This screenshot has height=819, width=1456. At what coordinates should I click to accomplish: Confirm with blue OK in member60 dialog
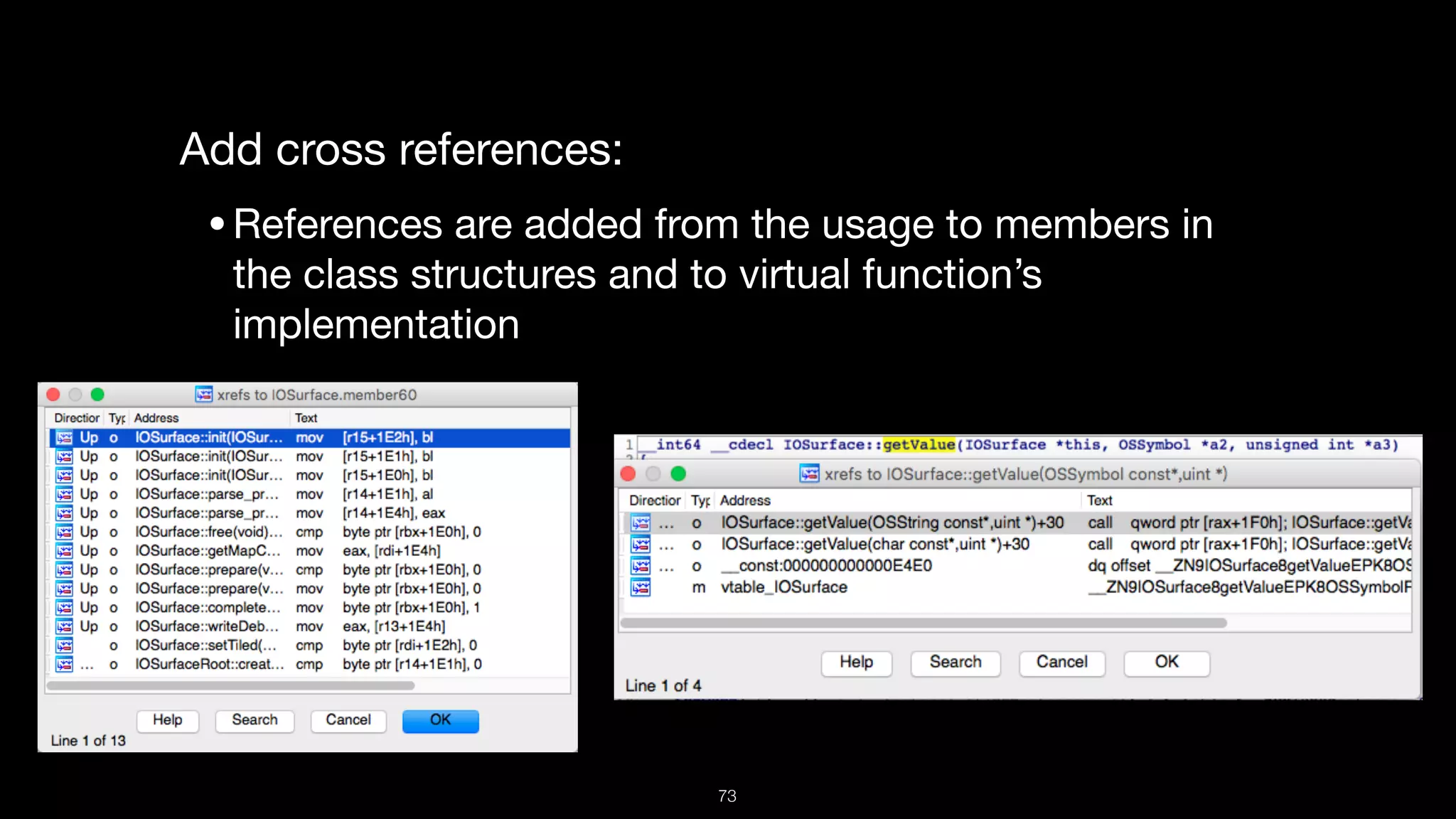tap(440, 720)
